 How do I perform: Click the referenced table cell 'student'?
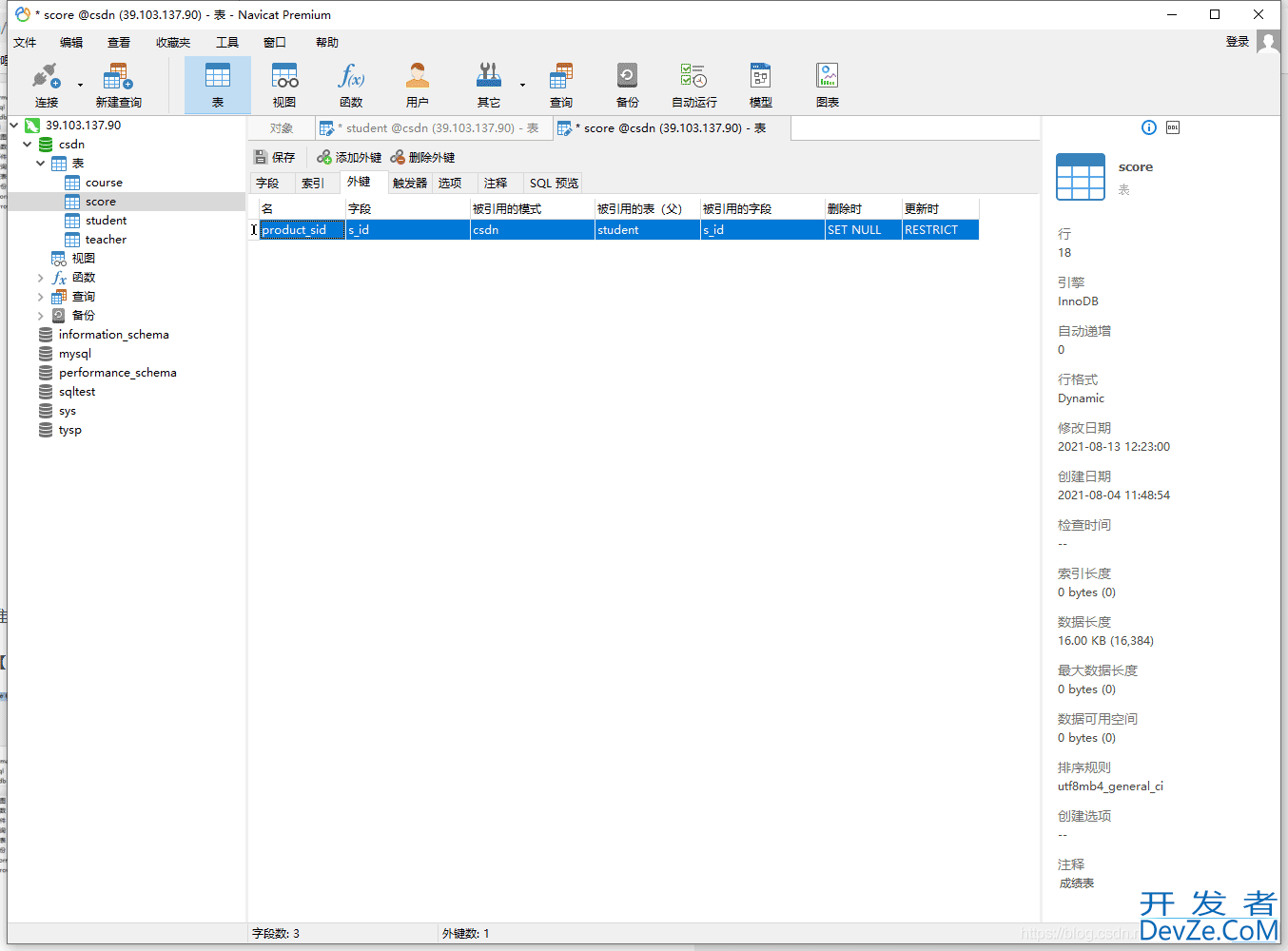647,230
